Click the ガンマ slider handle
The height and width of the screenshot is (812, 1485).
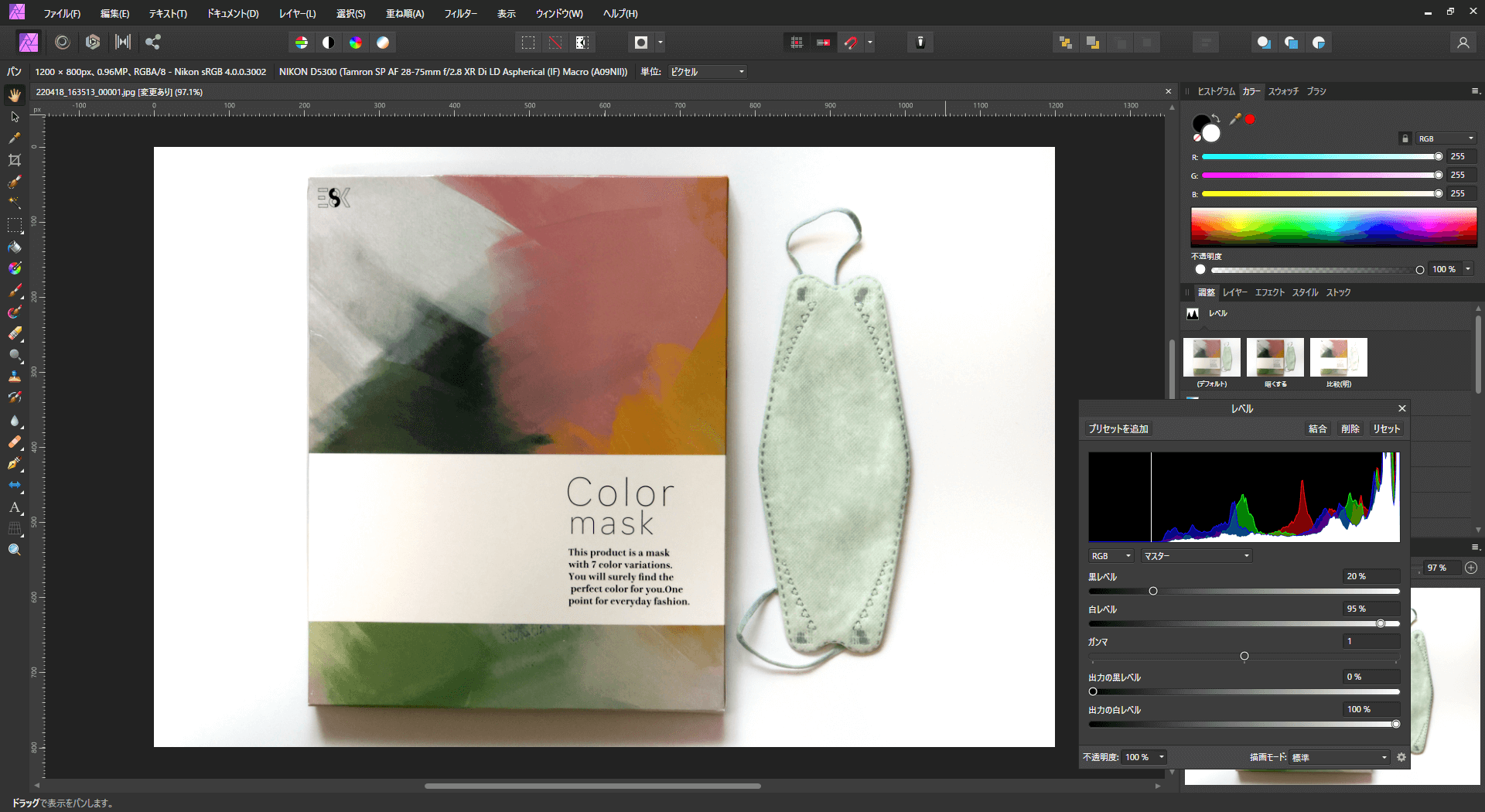(1244, 657)
